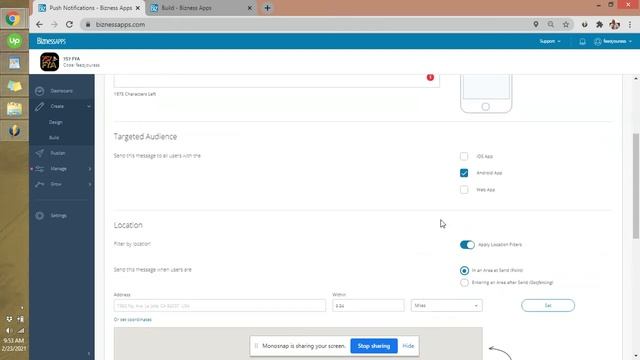Screen dimensions: 640x360
Task: Collapse the Create submenu chevron
Action: [x=89, y=107]
